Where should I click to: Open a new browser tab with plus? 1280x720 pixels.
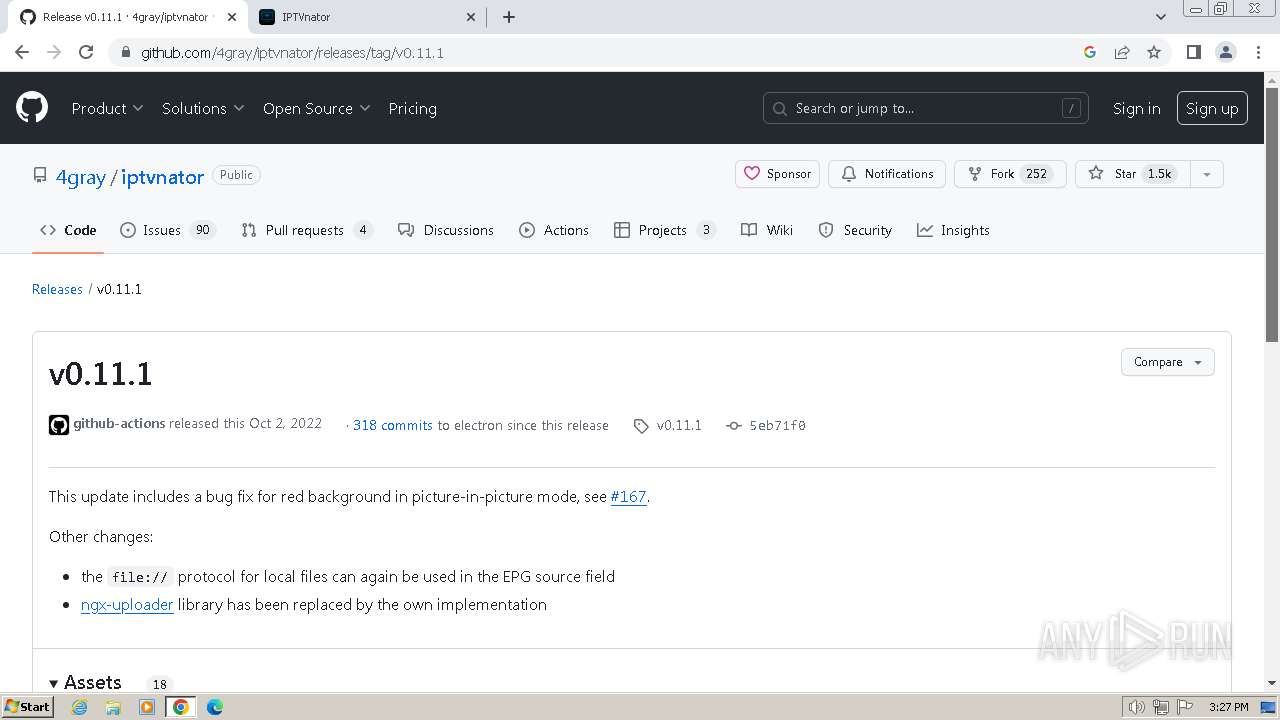[x=509, y=17]
